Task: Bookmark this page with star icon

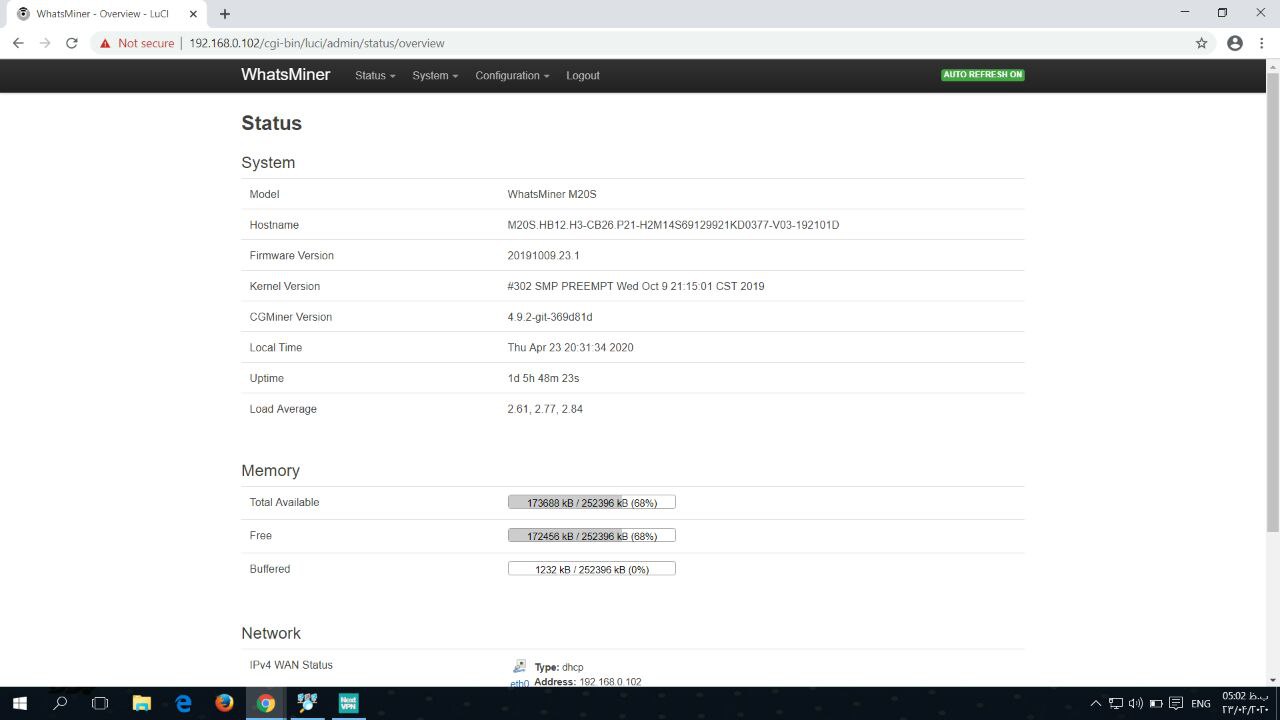Action: coord(1202,43)
